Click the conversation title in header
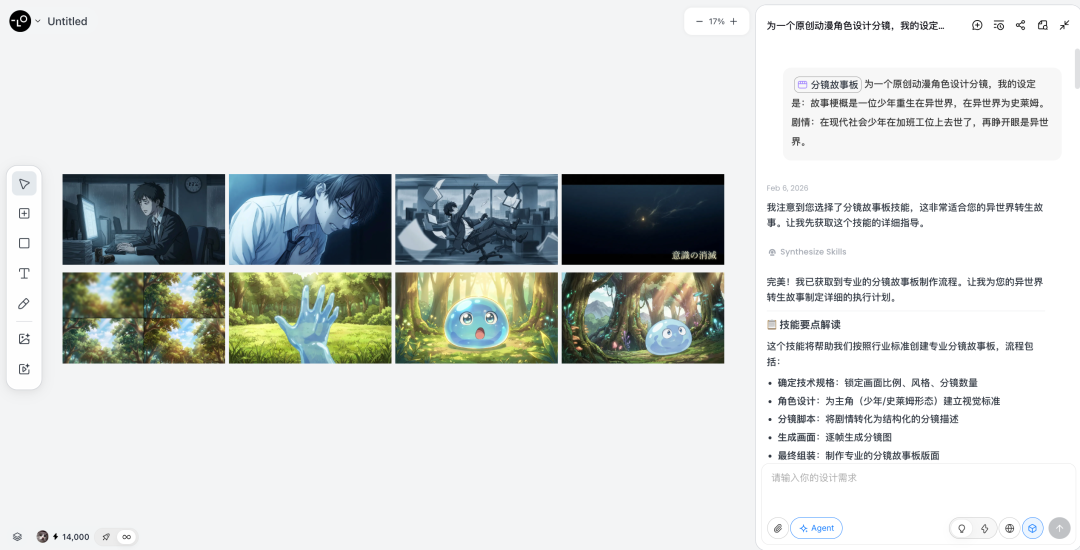The height and width of the screenshot is (550, 1080). [x=855, y=25]
